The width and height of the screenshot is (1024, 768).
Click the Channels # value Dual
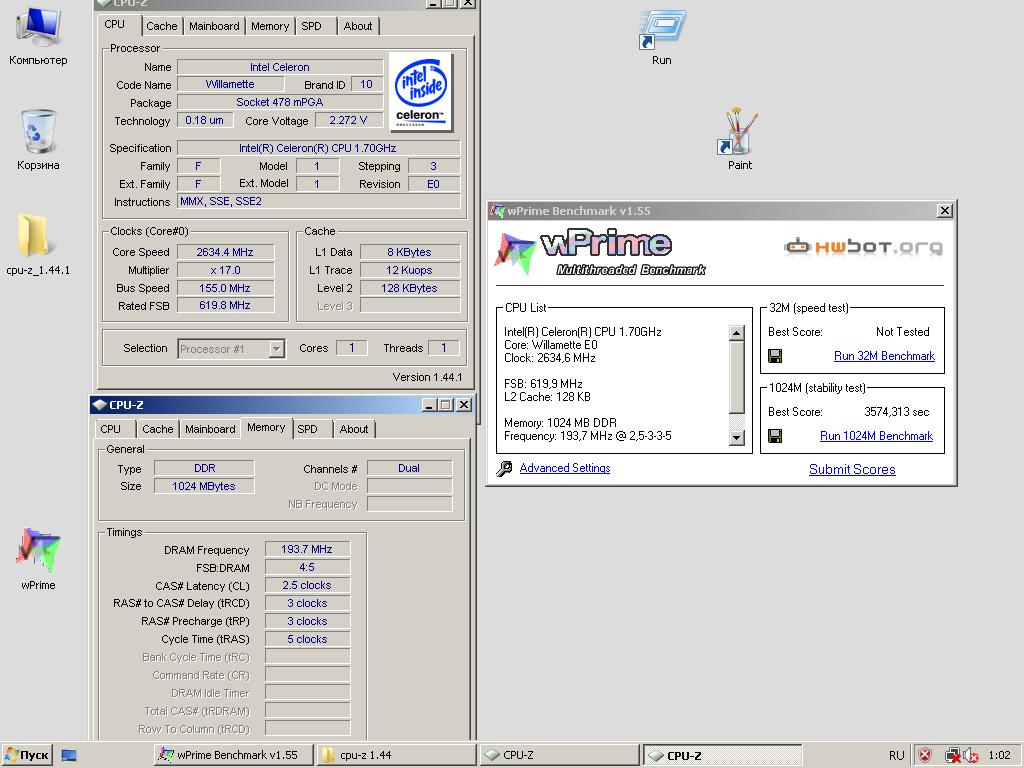pyautogui.click(x=409, y=468)
